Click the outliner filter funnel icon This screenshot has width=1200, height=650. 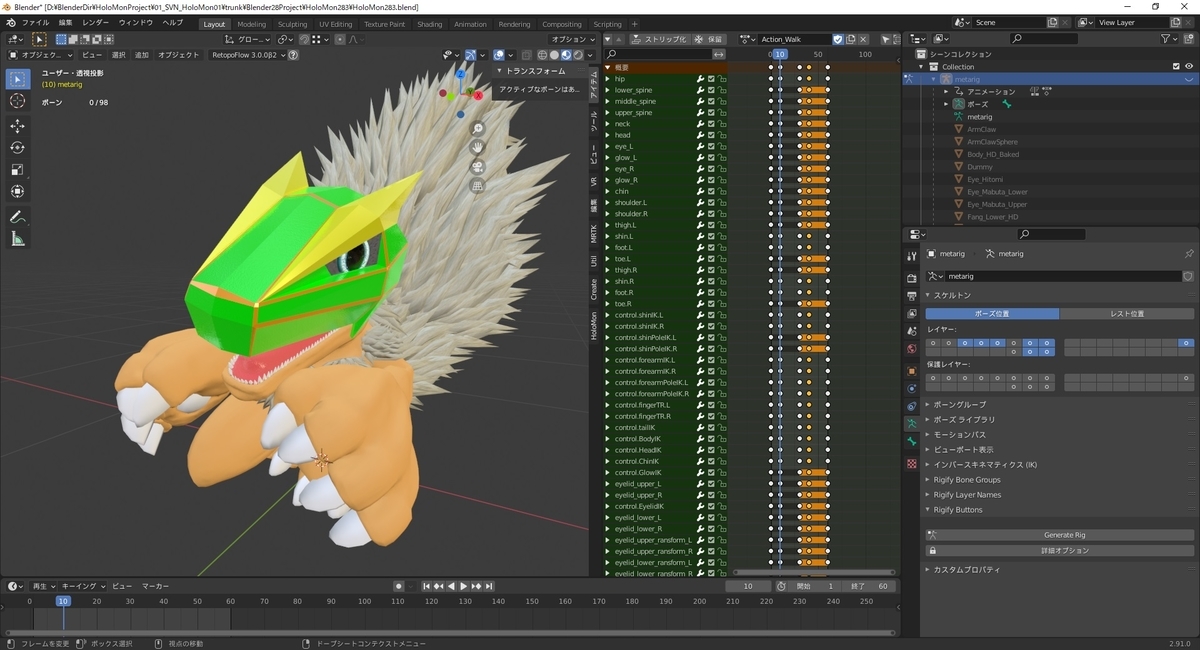point(1167,38)
